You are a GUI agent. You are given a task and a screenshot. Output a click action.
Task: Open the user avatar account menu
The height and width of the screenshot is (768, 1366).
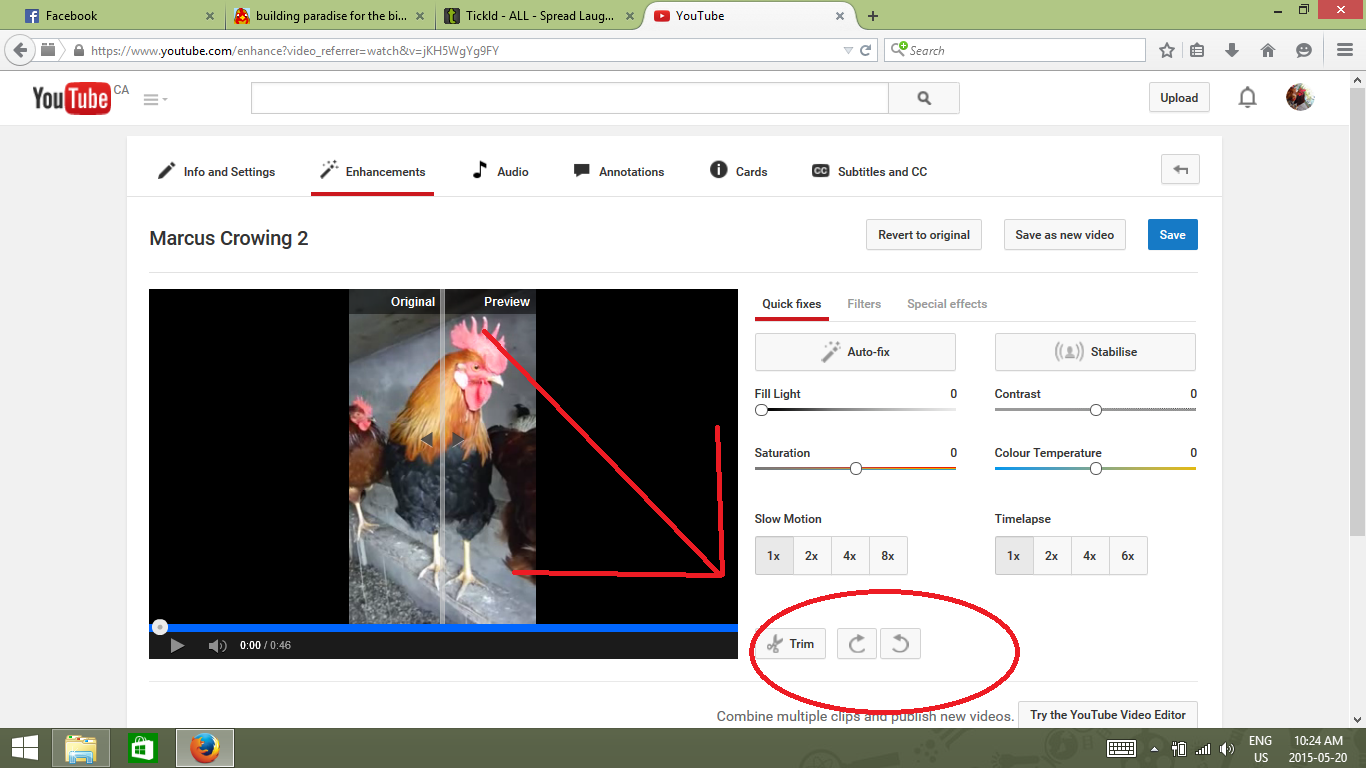coord(1299,97)
